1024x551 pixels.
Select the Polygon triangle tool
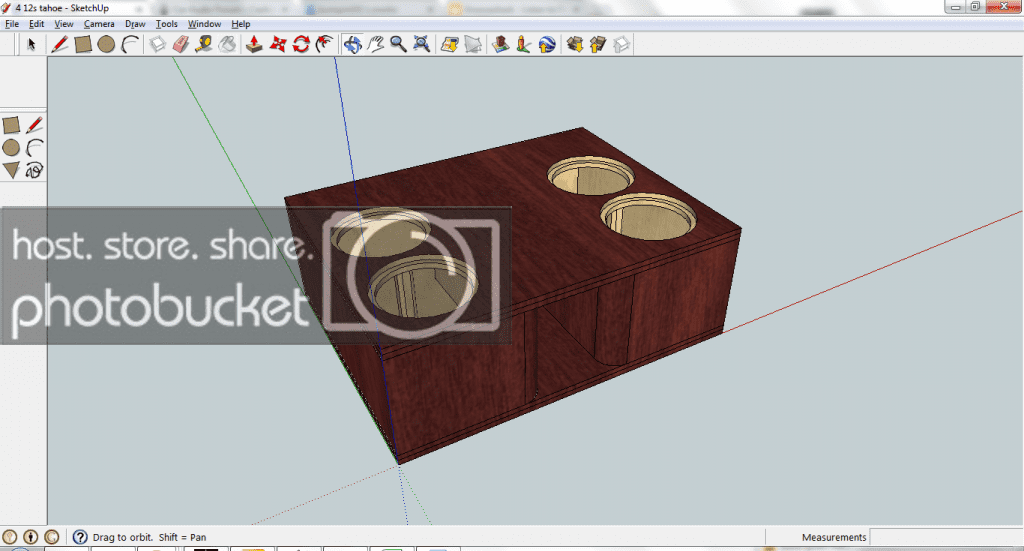(11, 170)
